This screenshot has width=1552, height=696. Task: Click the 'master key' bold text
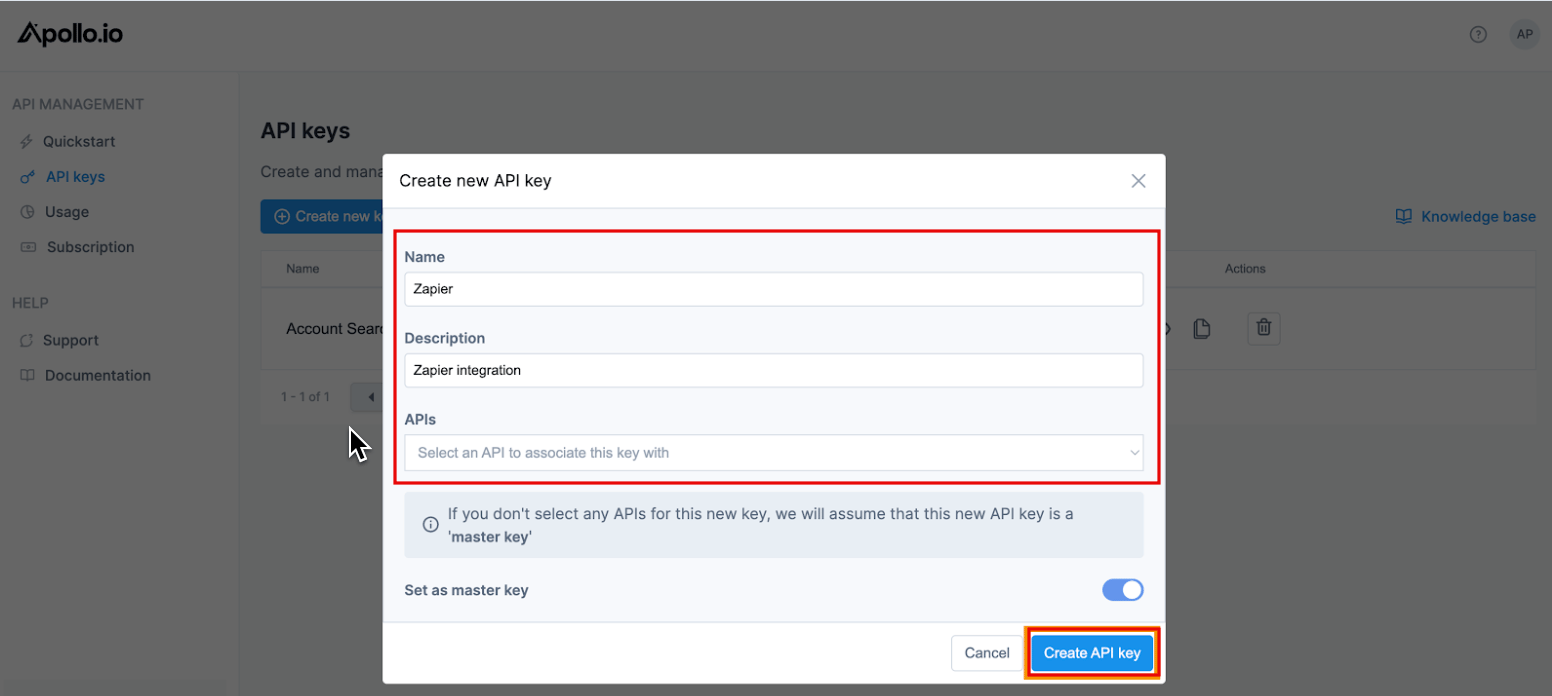pyautogui.click(x=490, y=536)
